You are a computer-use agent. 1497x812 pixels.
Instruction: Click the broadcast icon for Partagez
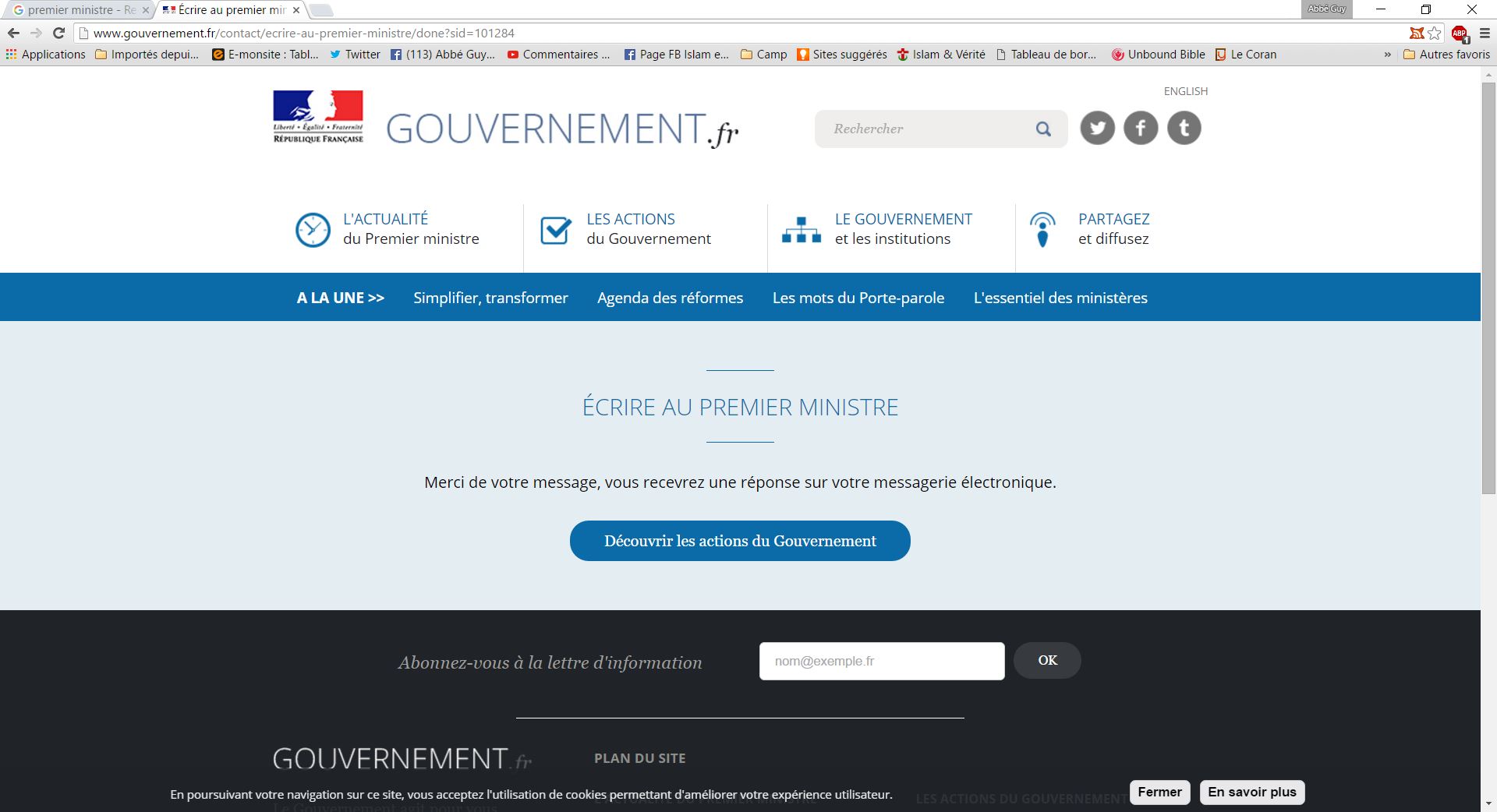point(1042,230)
